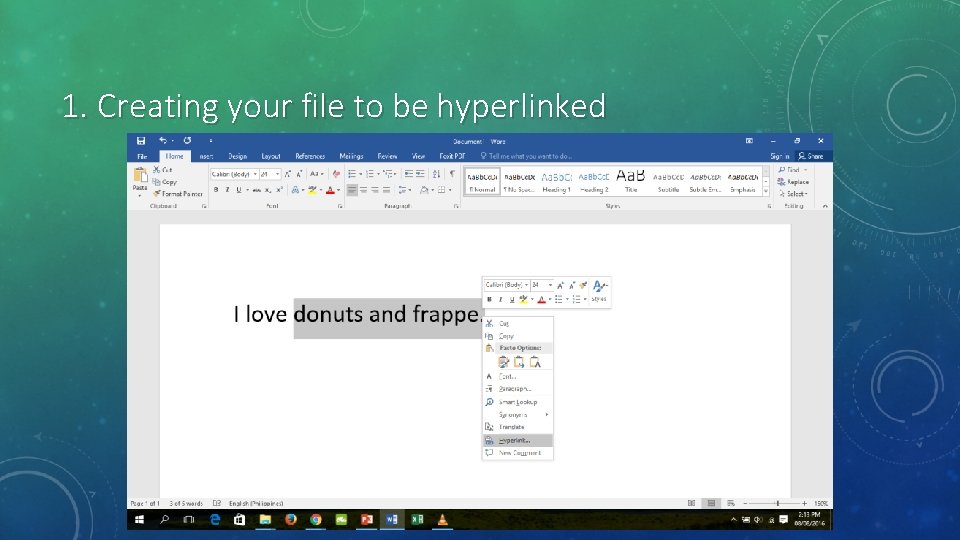
Task: Open PowerPoint from the Windows taskbar
Action: click(x=367, y=520)
